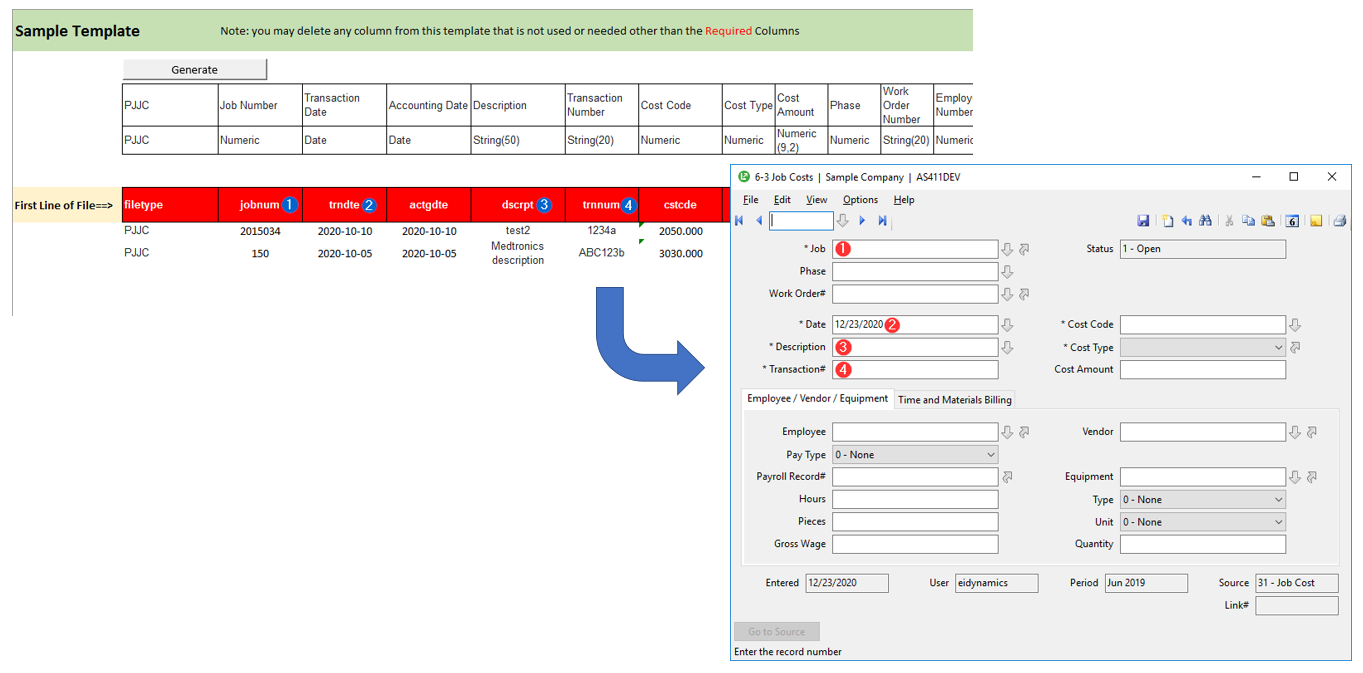Click the New Record page icon
The image size is (1363, 673).
(x=1167, y=221)
